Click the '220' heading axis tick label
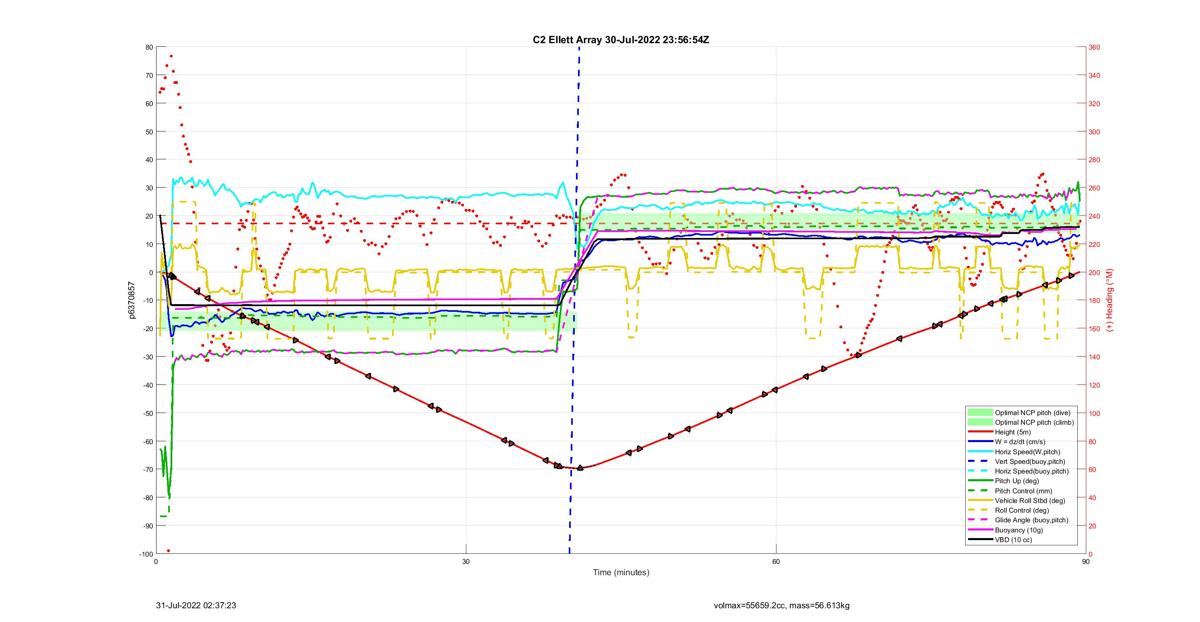 (1095, 244)
